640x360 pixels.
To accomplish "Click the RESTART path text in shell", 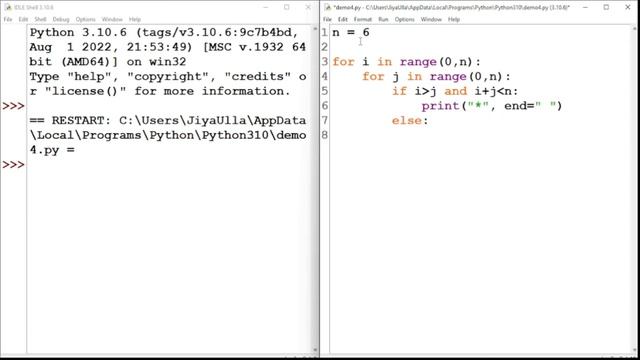I will 168,135.
